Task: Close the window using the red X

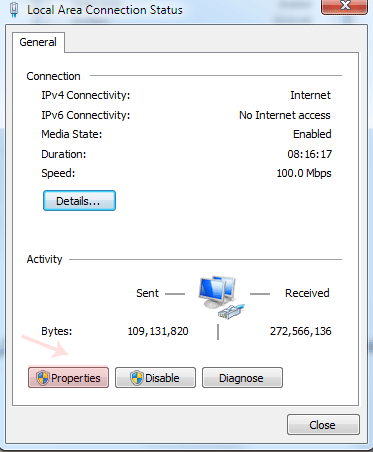Action: click(x=345, y=7)
